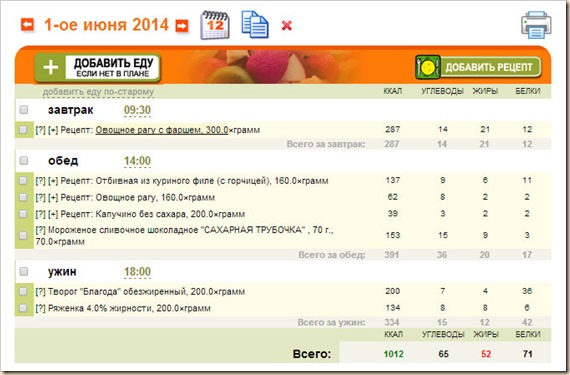Click the copy day documents icon
This screenshot has width=570, height=375.
click(x=255, y=24)
